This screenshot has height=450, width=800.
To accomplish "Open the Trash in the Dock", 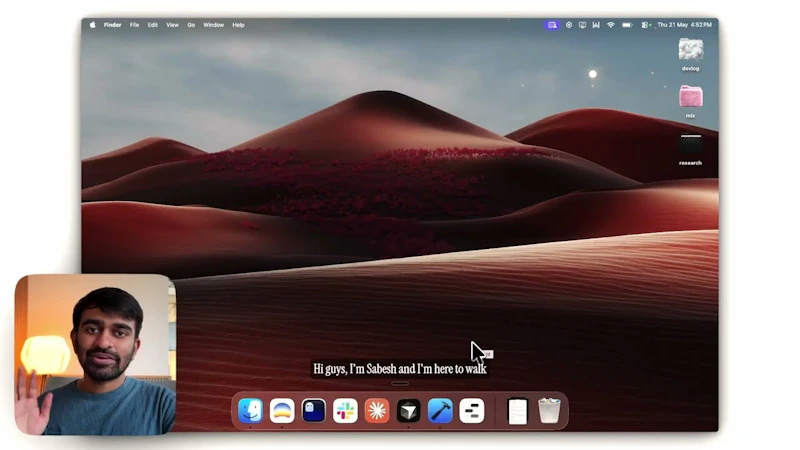I will [x=549, y=411].
